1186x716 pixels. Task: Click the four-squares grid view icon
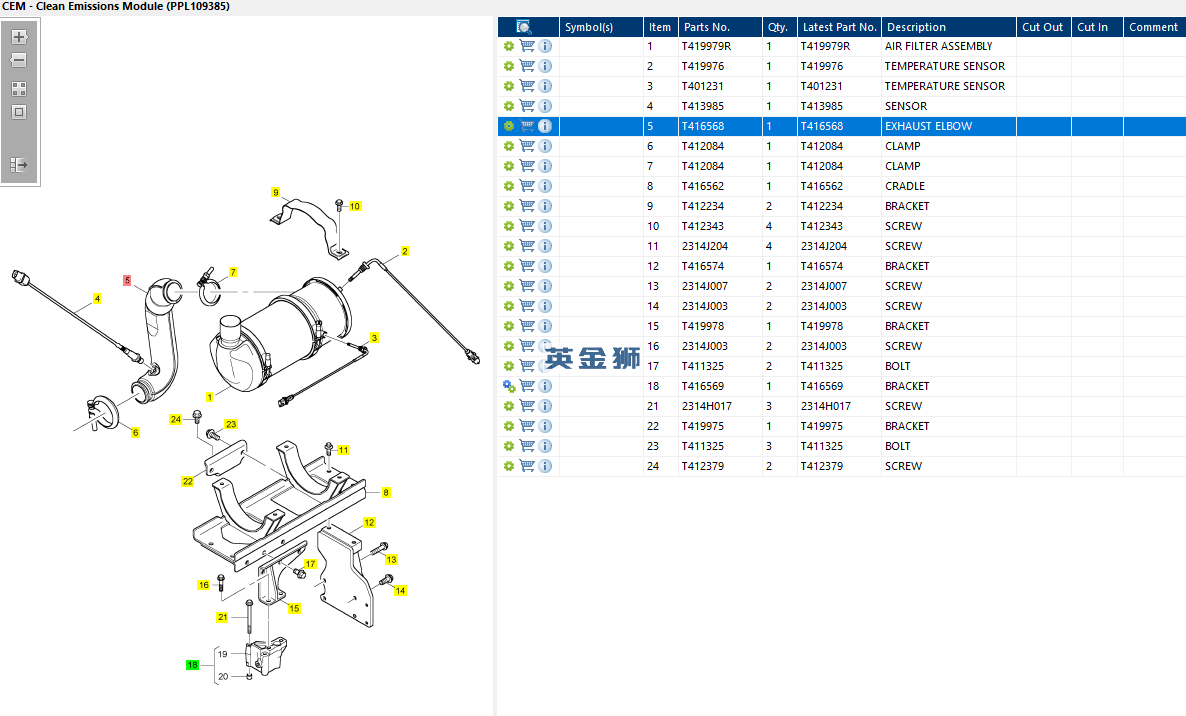(19, 88)
